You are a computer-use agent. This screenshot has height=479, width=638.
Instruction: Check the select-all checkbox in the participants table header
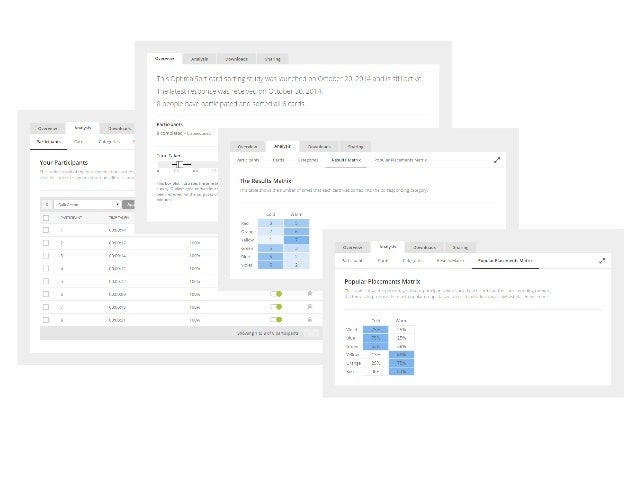pos(46,218)
